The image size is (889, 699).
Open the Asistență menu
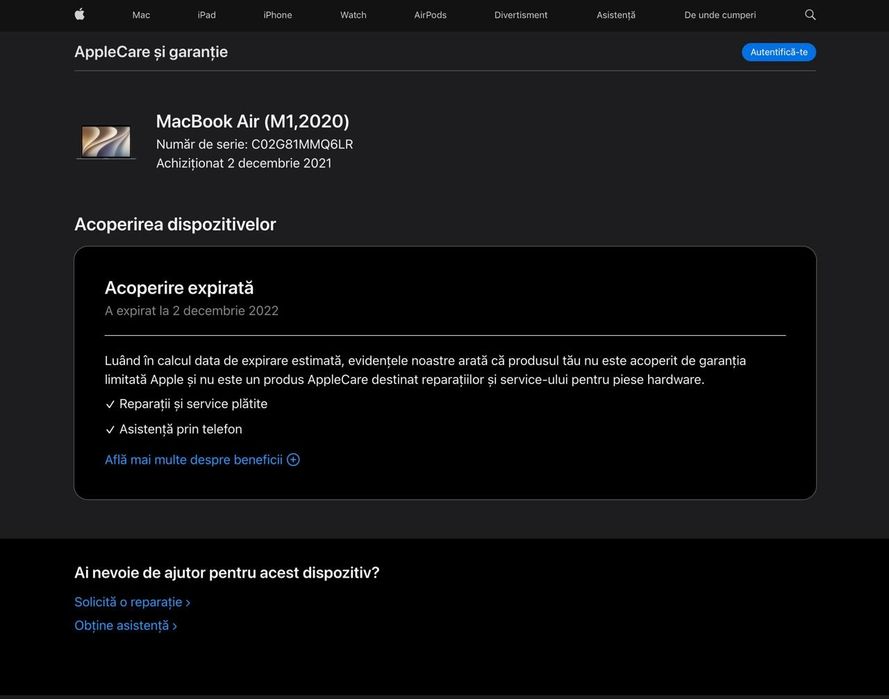[x=616, y=15]
